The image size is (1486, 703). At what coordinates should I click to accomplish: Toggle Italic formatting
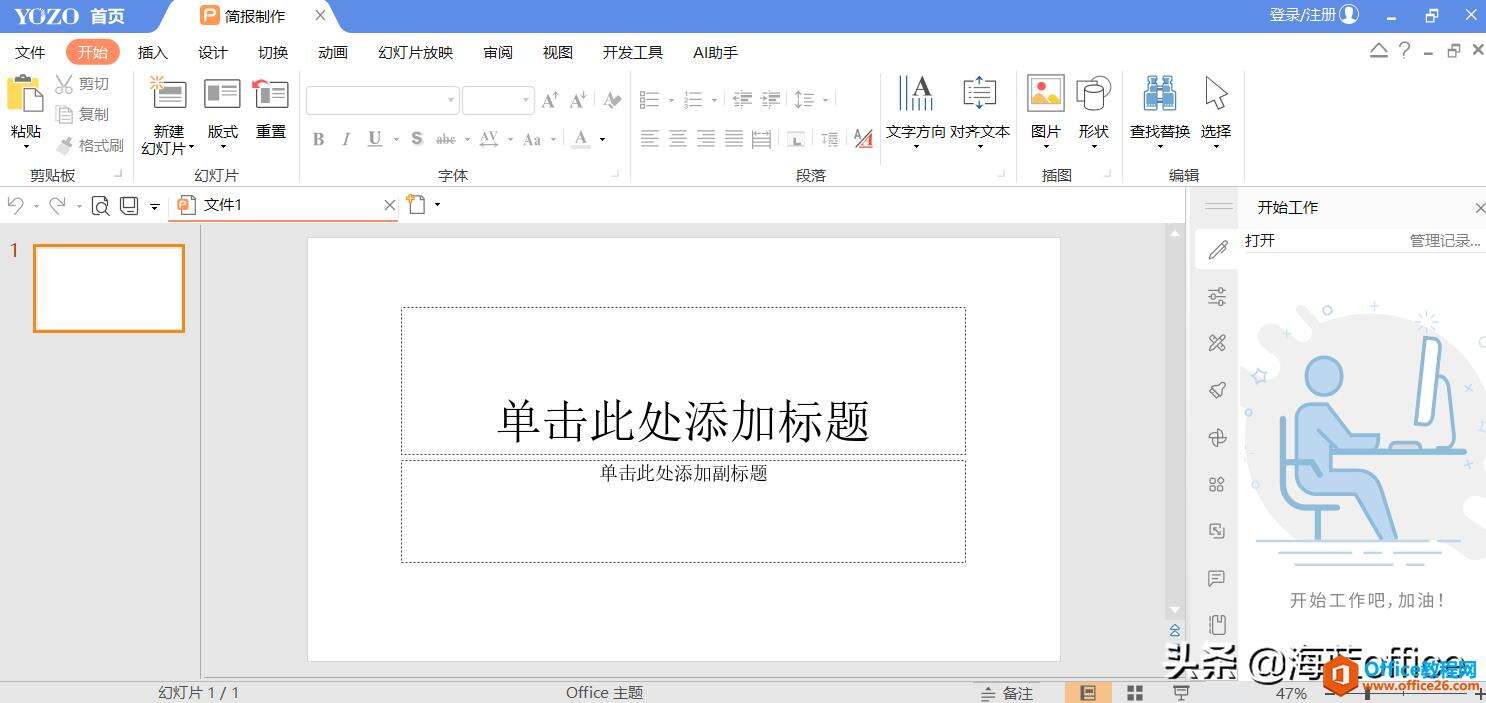[346, 139]
